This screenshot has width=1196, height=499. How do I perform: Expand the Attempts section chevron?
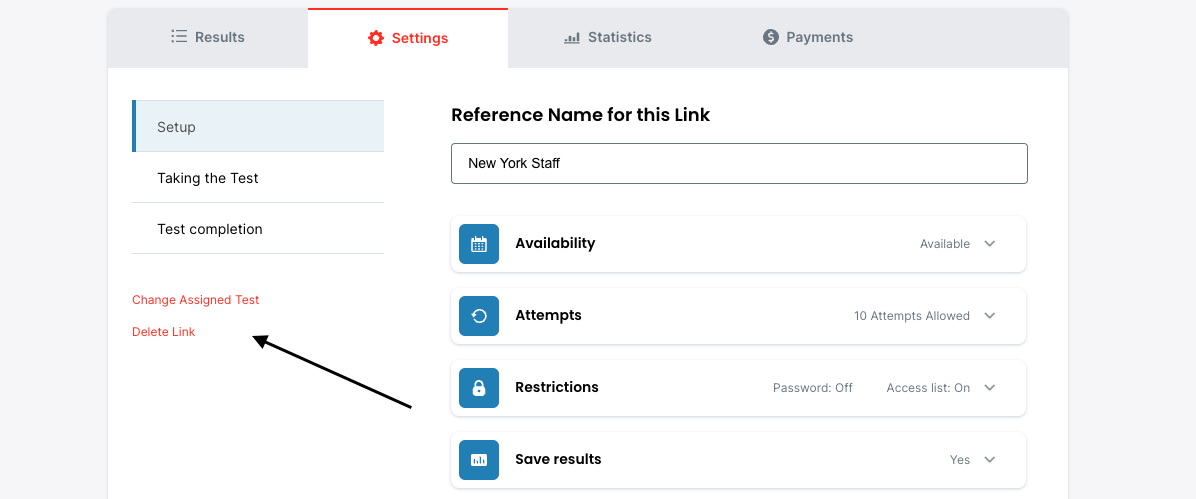pos(989,316)
